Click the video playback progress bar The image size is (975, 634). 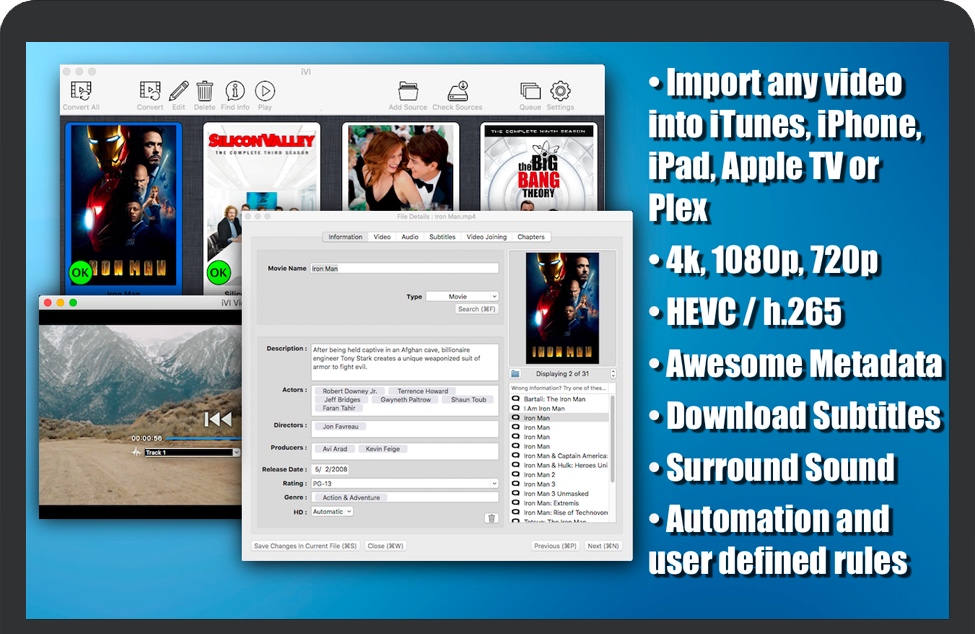click(200, 438)
